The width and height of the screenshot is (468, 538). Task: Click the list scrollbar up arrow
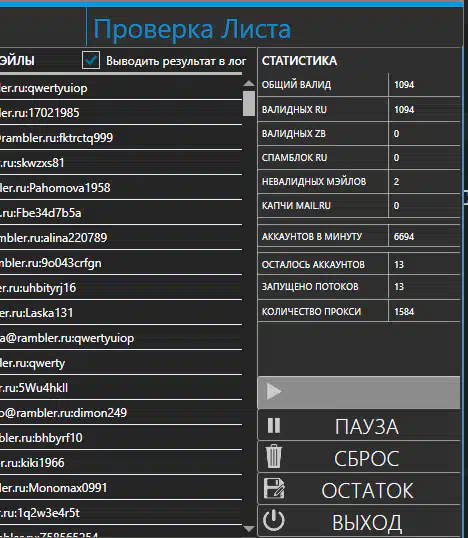click(x=249, y=83)
